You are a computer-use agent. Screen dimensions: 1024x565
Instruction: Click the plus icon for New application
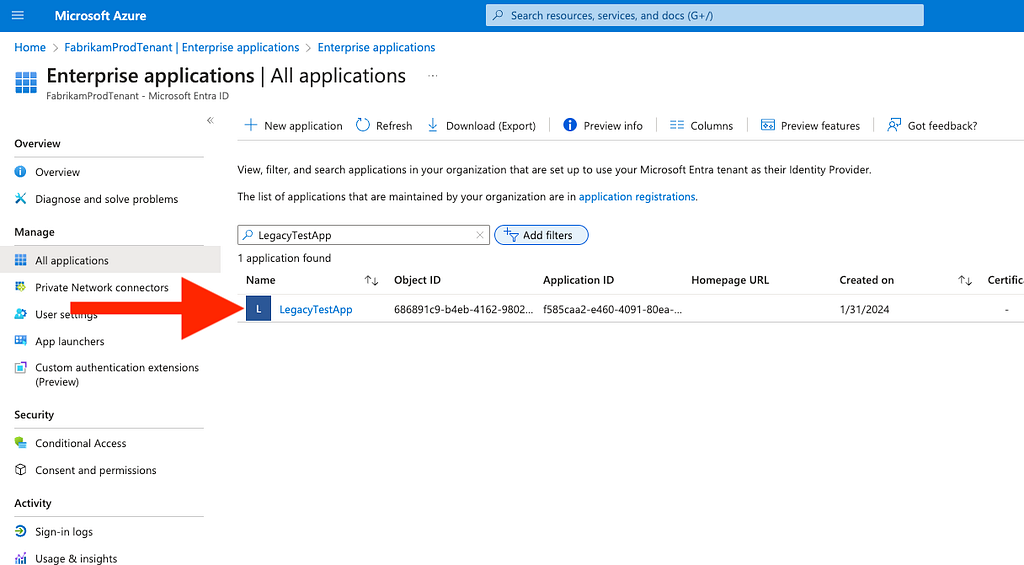tap(251, 125)
